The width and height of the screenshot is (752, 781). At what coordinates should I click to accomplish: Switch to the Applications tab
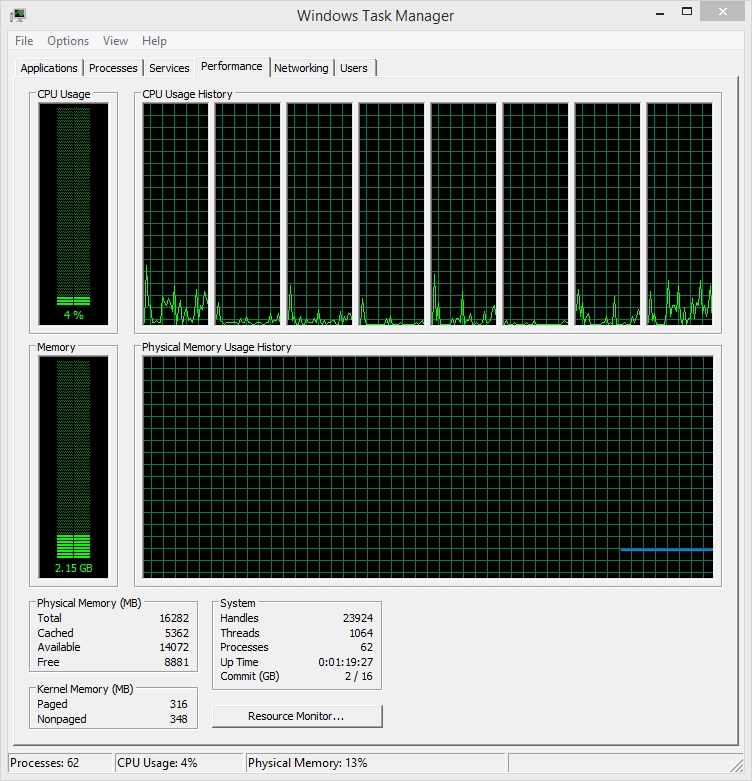coord(49,68)
